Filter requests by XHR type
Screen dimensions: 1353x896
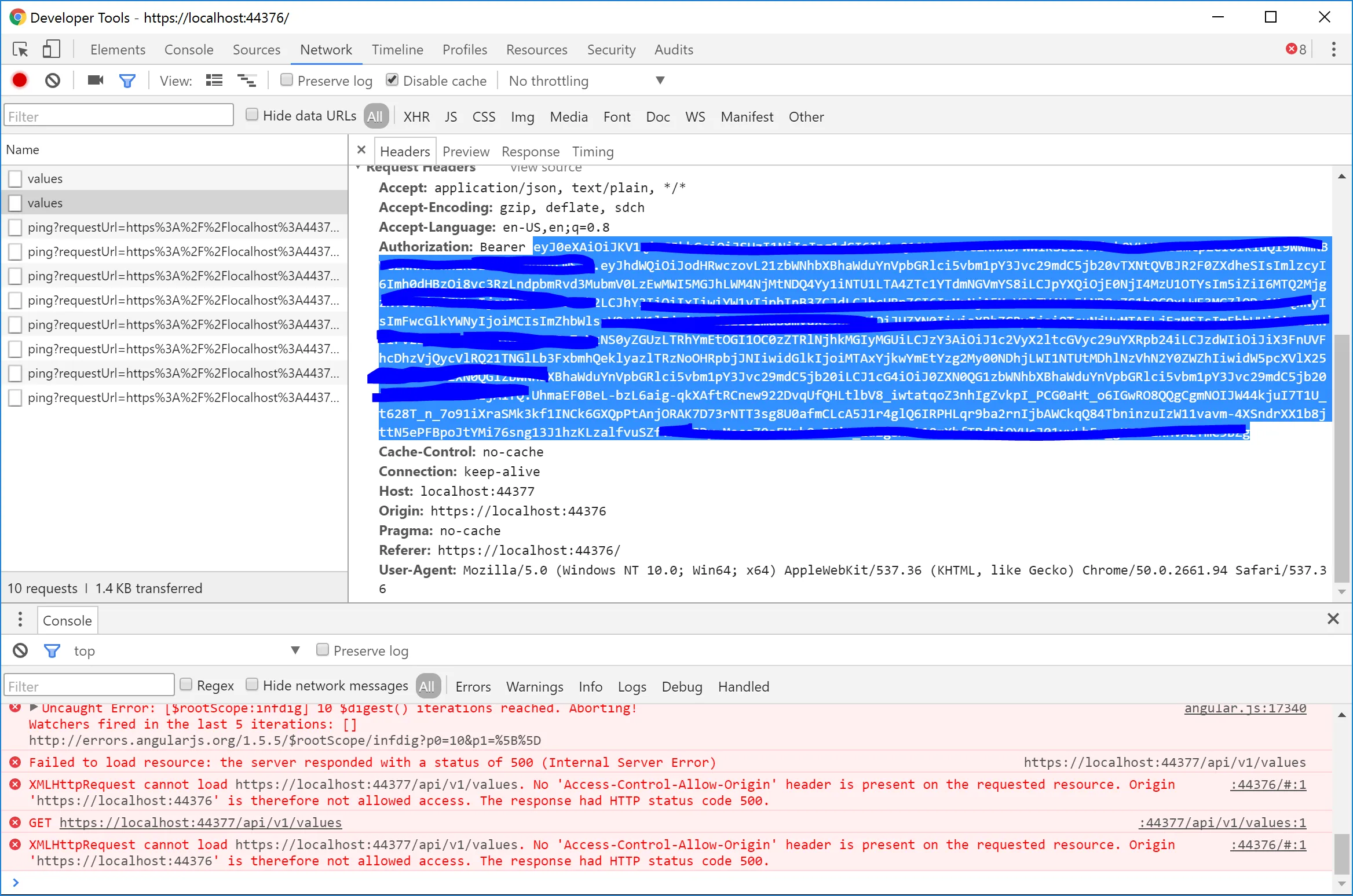(x=416, y=117)
